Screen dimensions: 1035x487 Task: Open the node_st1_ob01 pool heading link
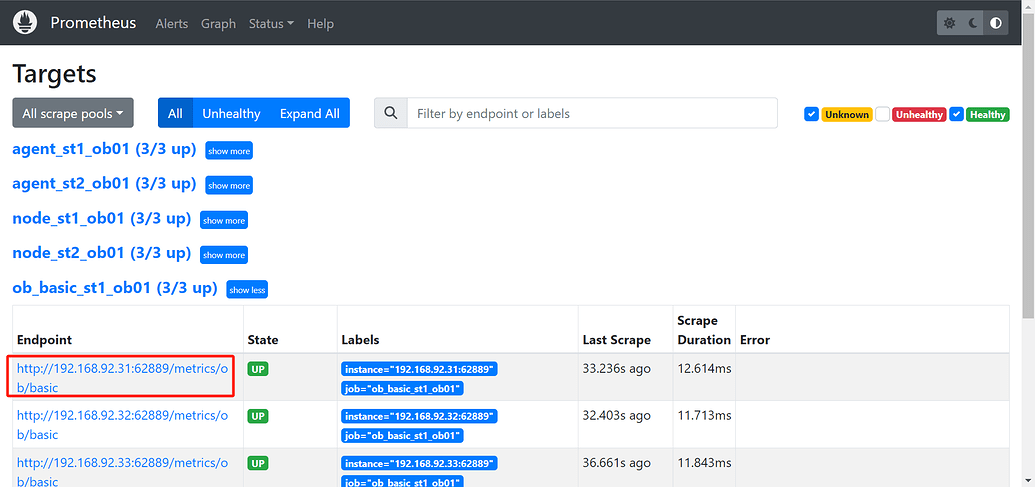[x=102, y=218]
